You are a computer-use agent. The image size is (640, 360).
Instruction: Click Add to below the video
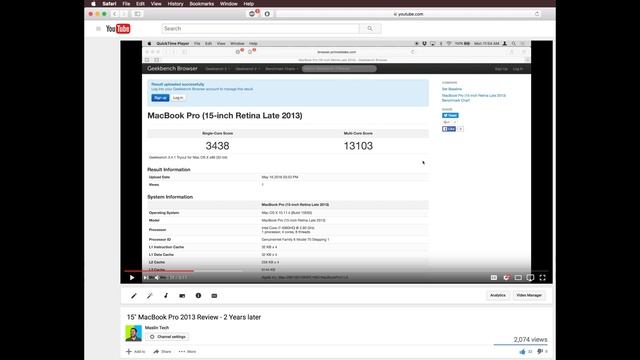(136, 351)
